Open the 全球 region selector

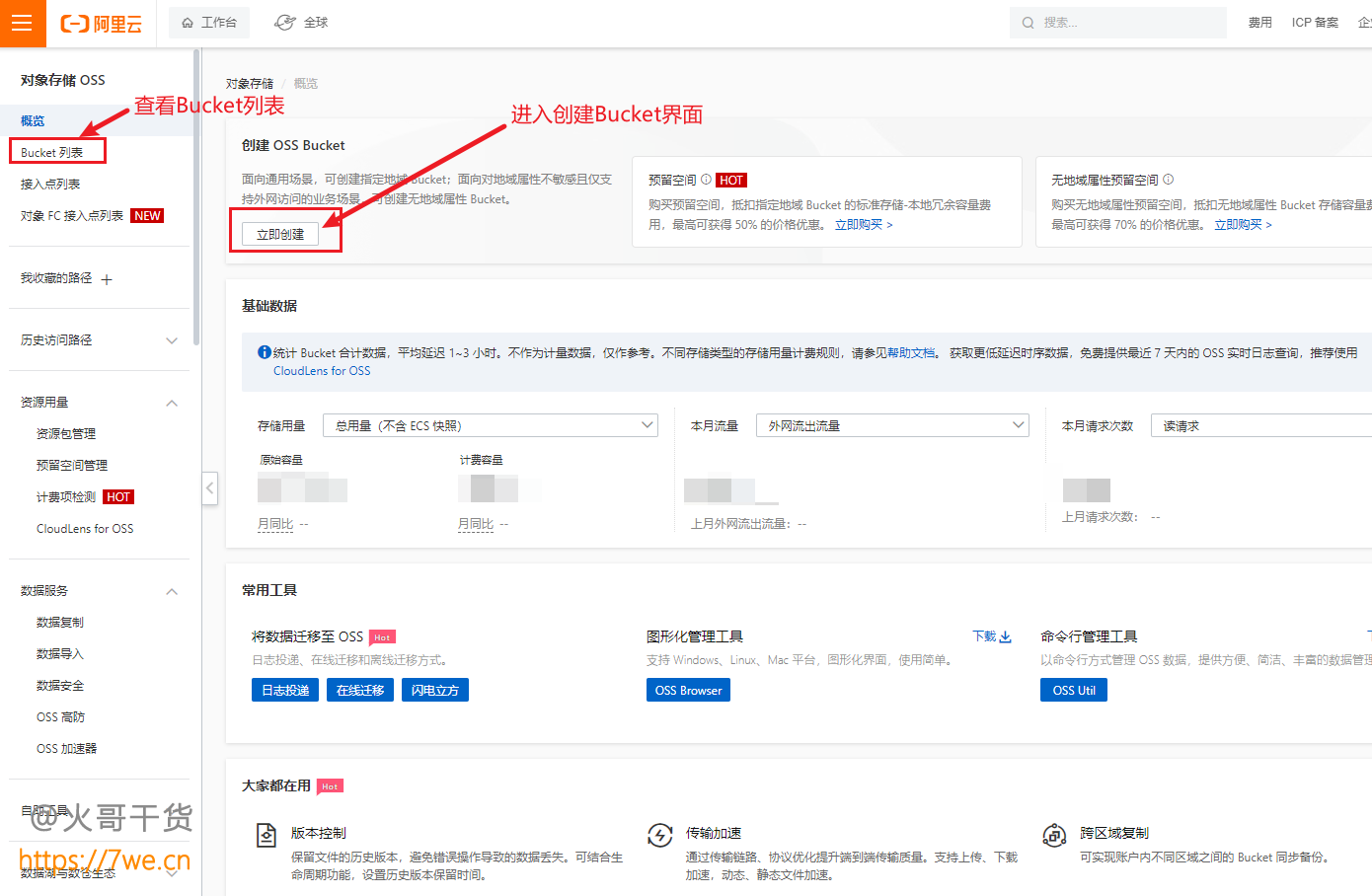coord(301,23)
